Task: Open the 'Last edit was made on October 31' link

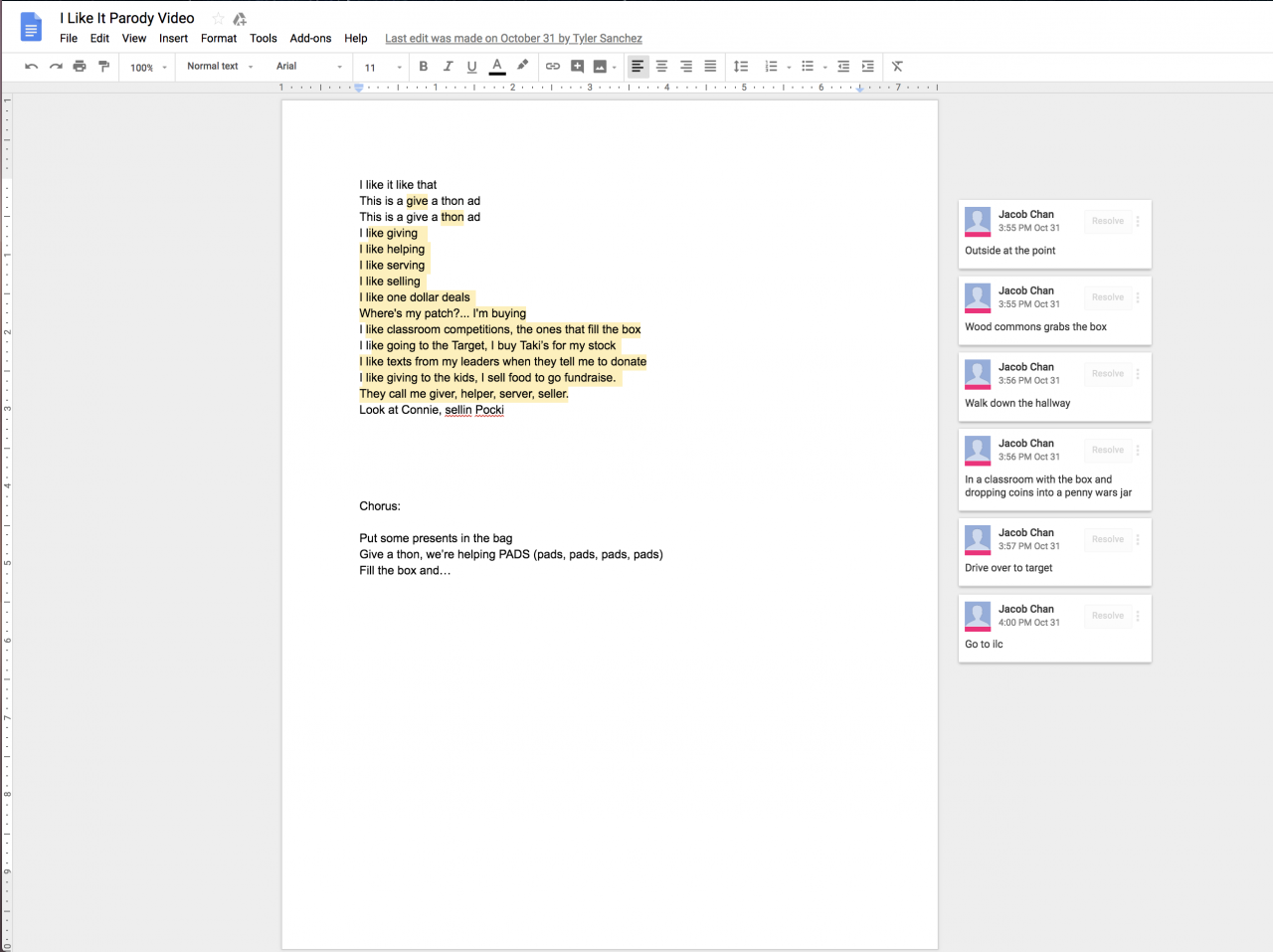Action: coord(513,39)
